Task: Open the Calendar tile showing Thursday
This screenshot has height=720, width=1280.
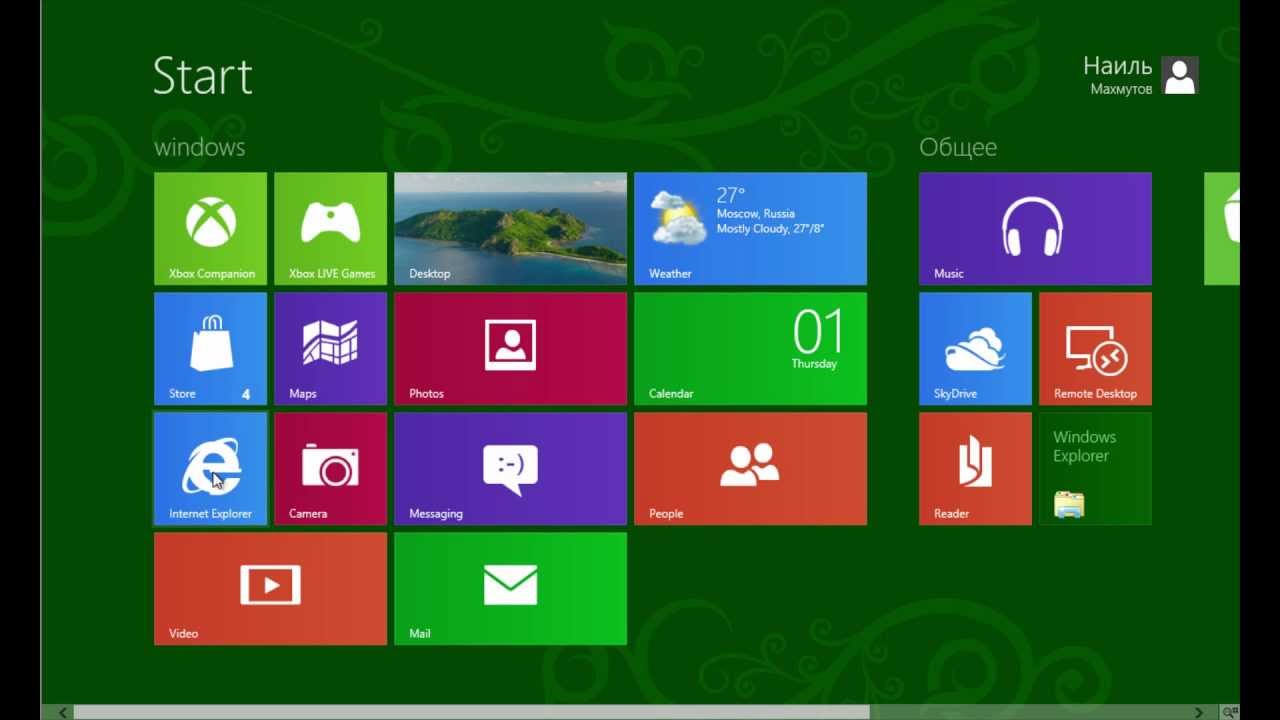Action: click(750, 349)
